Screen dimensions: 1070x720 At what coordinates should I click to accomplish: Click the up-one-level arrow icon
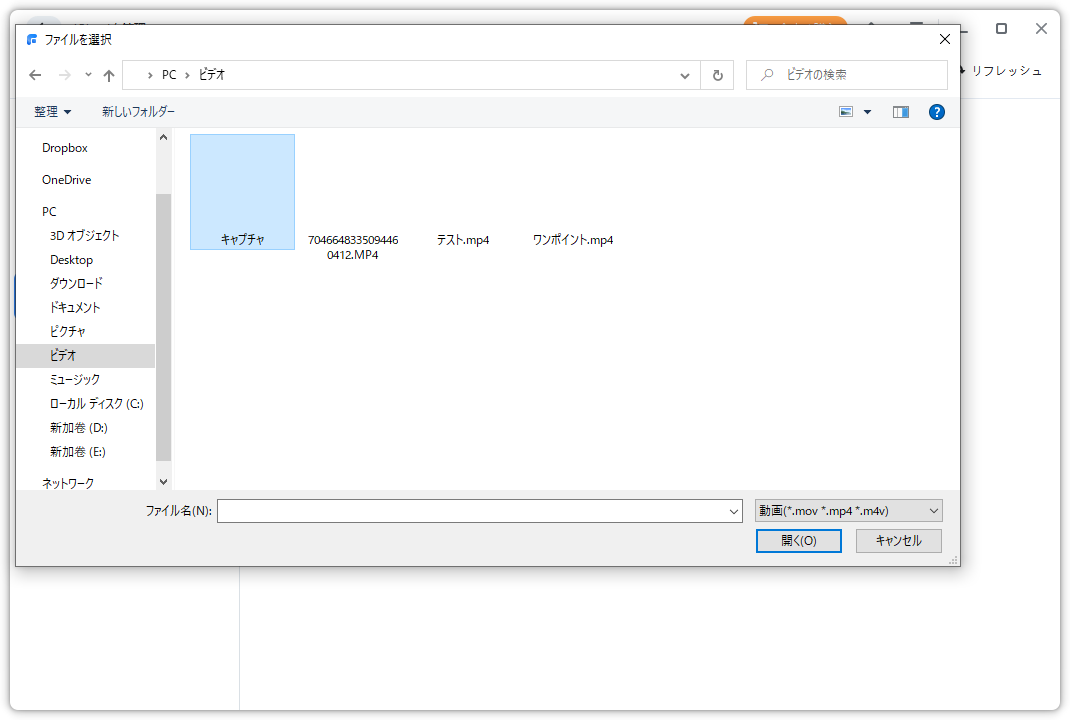coord(109,75)
